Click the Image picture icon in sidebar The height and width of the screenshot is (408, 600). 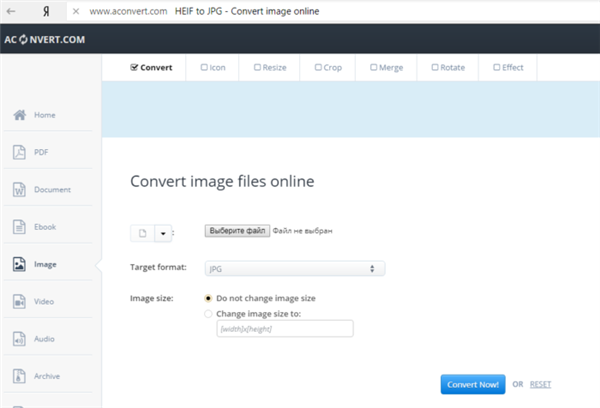point(19,264)
